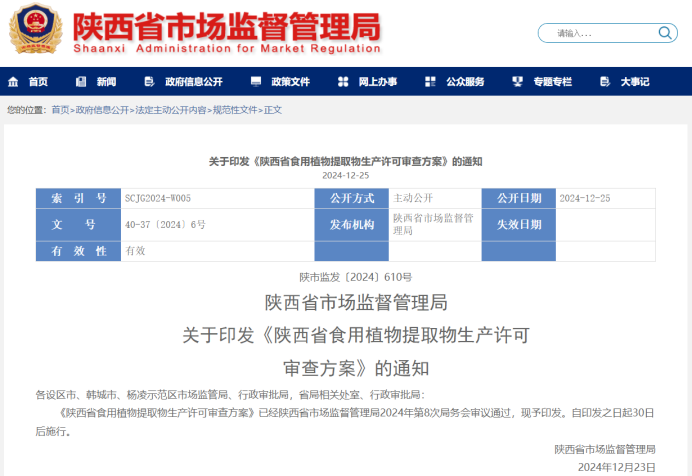Navigate to 规范性文件 breadcrumb link
Screen dimensions: 692x476
[234, 110]
